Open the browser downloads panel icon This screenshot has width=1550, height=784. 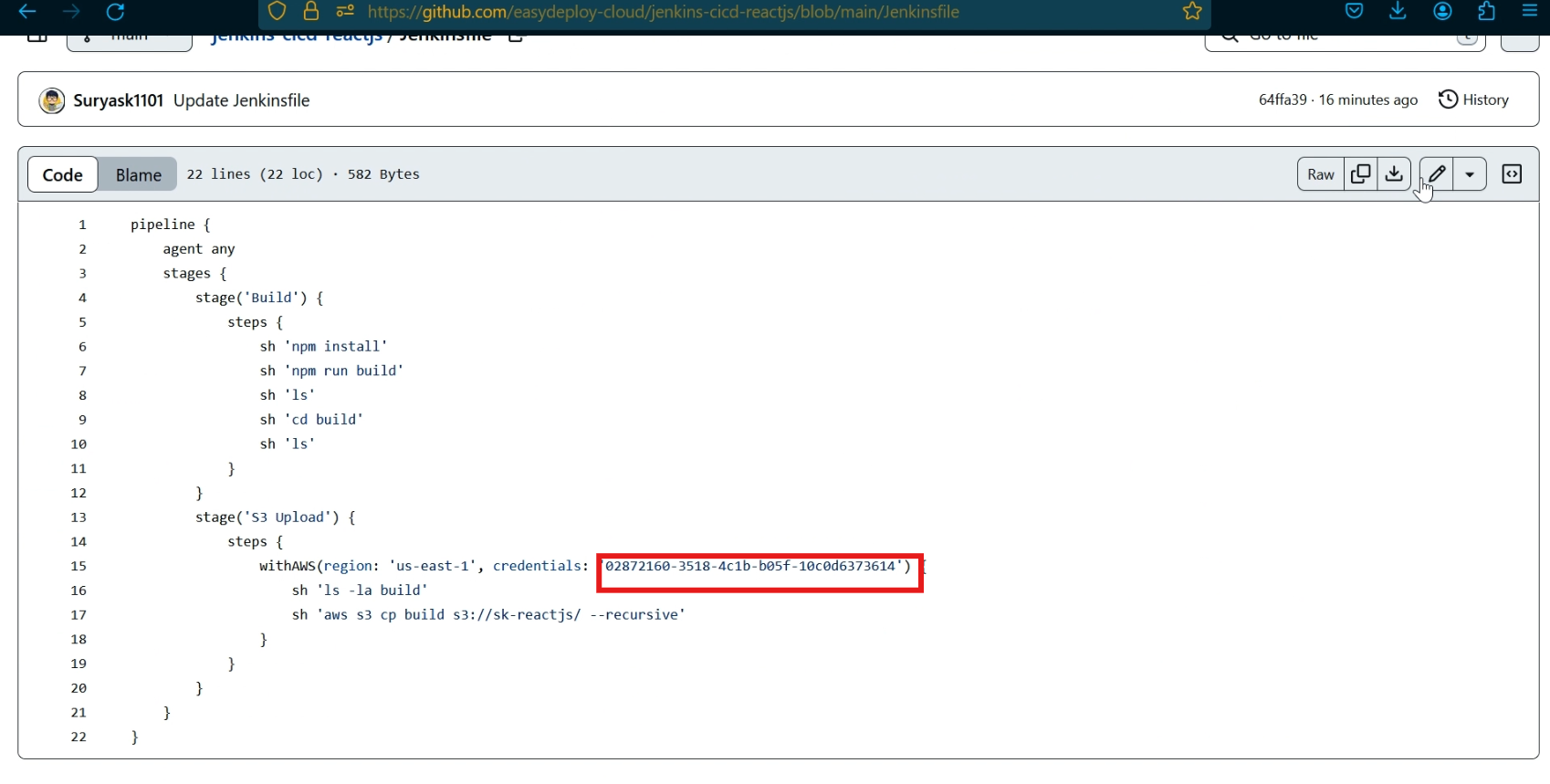click(x=1398, y=11)
